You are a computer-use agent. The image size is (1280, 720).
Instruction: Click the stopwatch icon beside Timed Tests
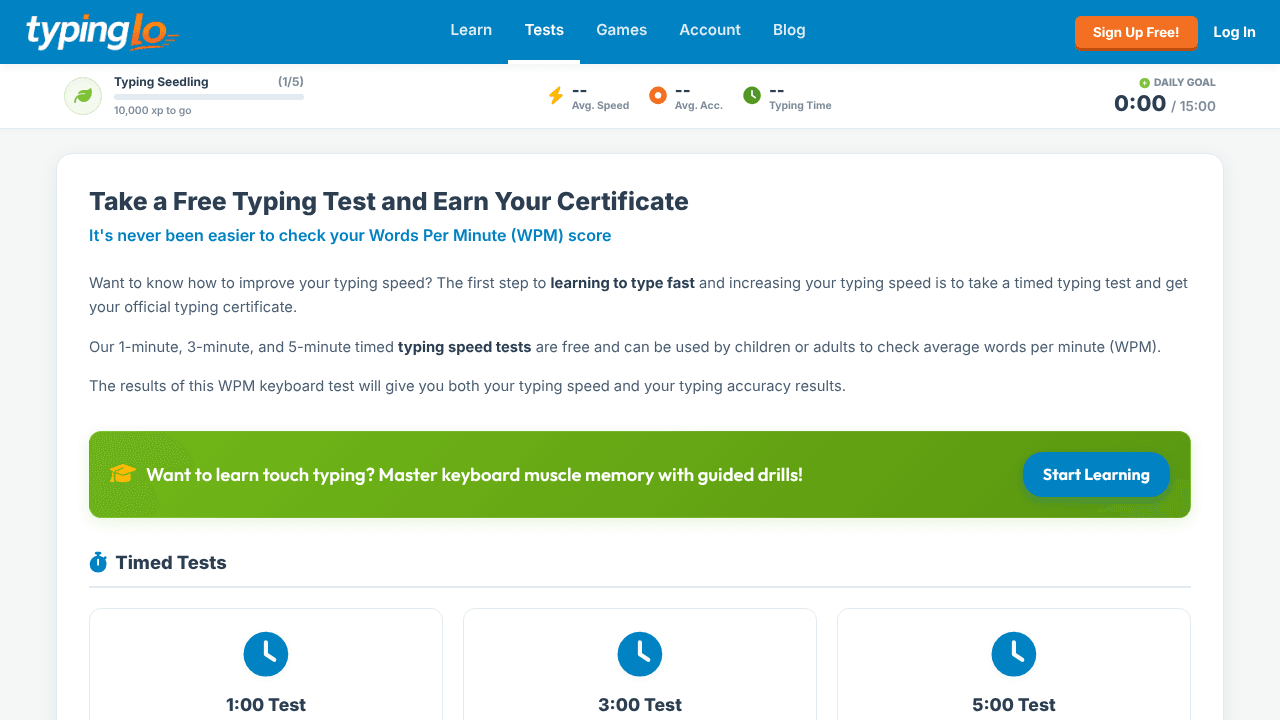tap(98, 562)
